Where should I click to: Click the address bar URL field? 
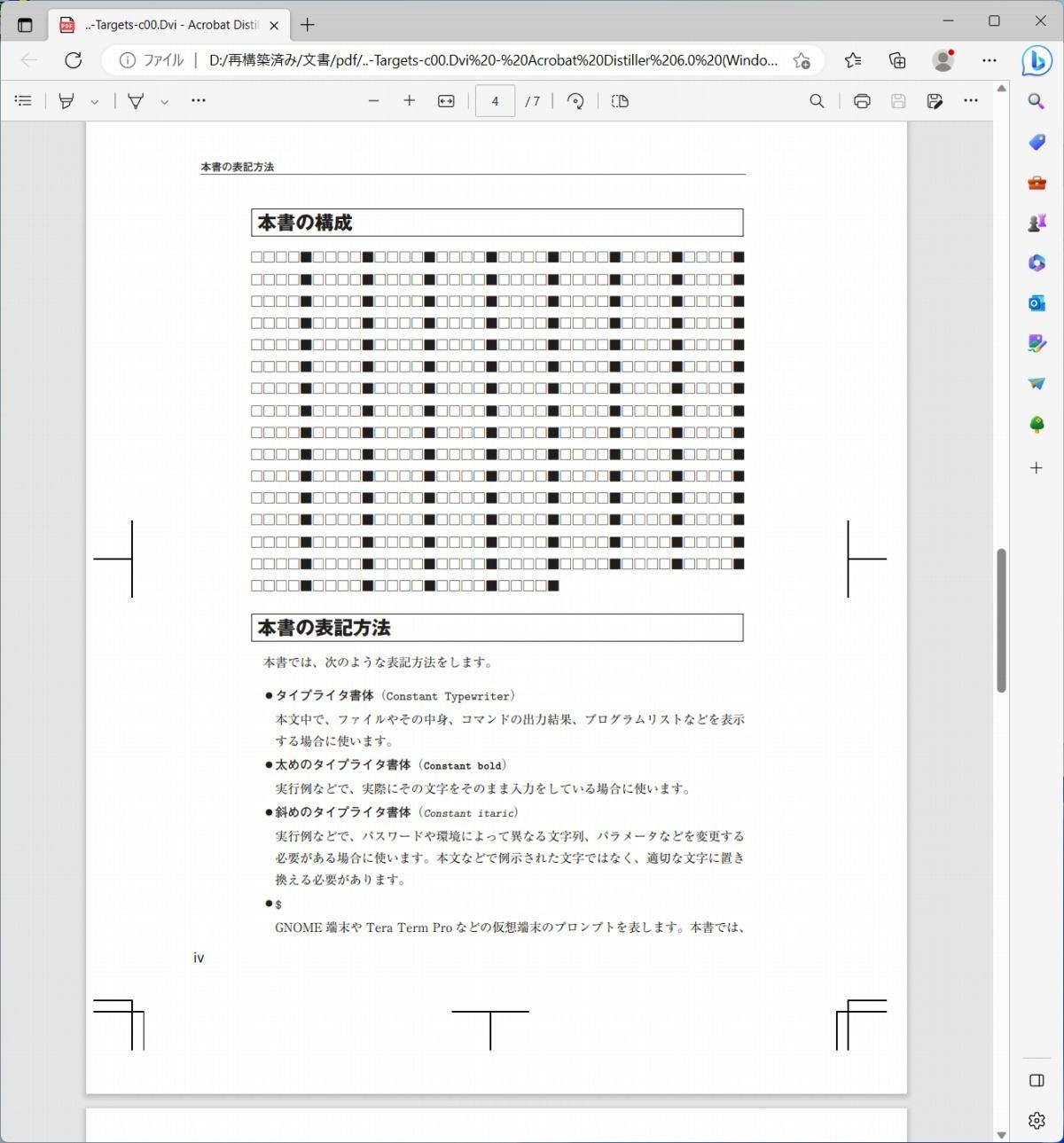493,60
